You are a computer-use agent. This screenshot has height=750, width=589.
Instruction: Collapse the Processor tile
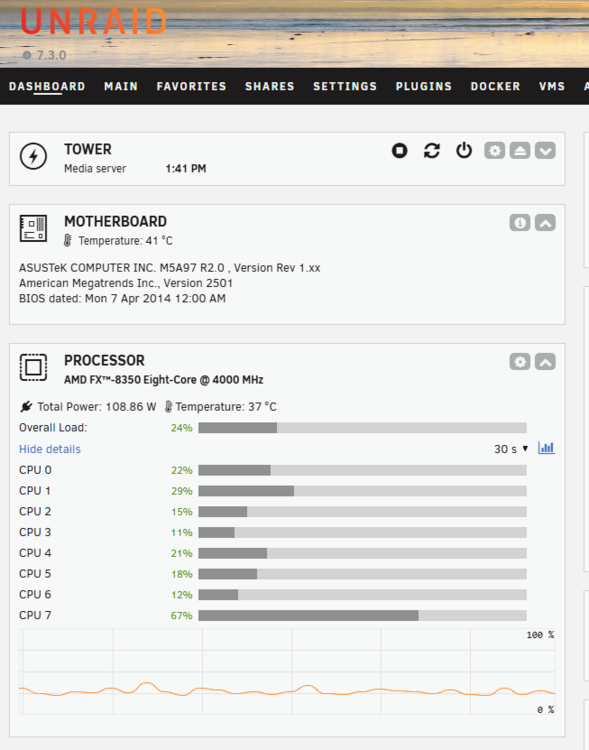pyautogui.click(x=545, y=362)
